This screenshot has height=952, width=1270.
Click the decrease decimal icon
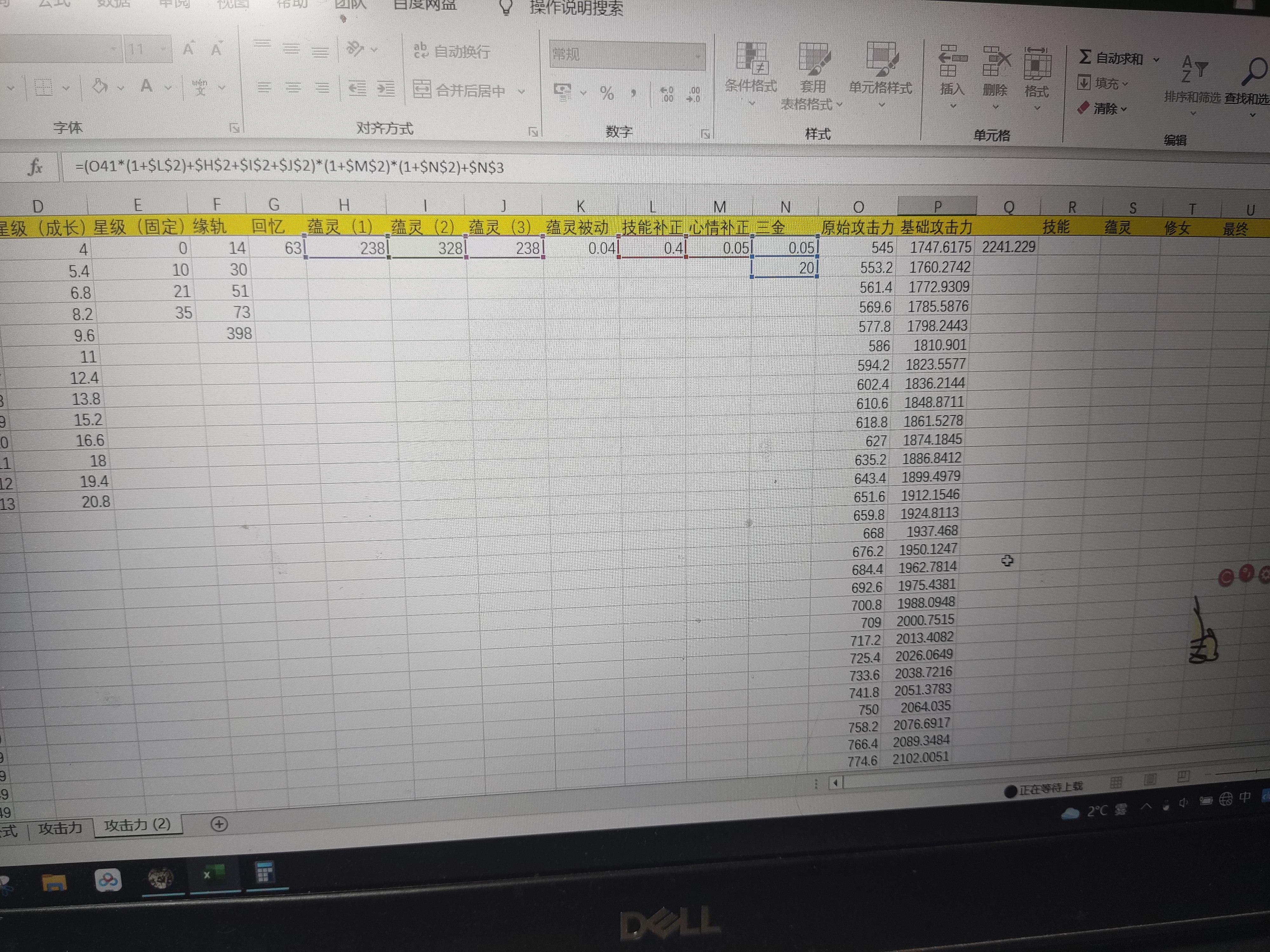tap(693, 95)
